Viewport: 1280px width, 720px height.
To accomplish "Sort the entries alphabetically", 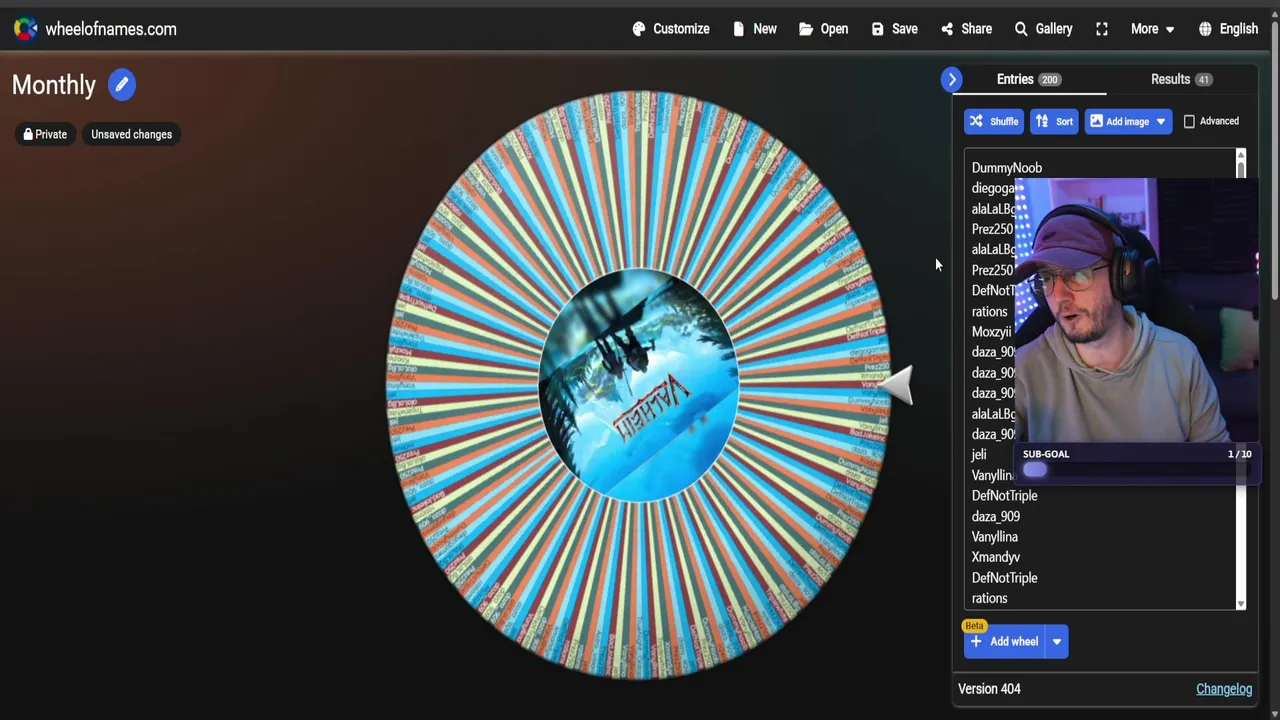I will pos(1054,121).
